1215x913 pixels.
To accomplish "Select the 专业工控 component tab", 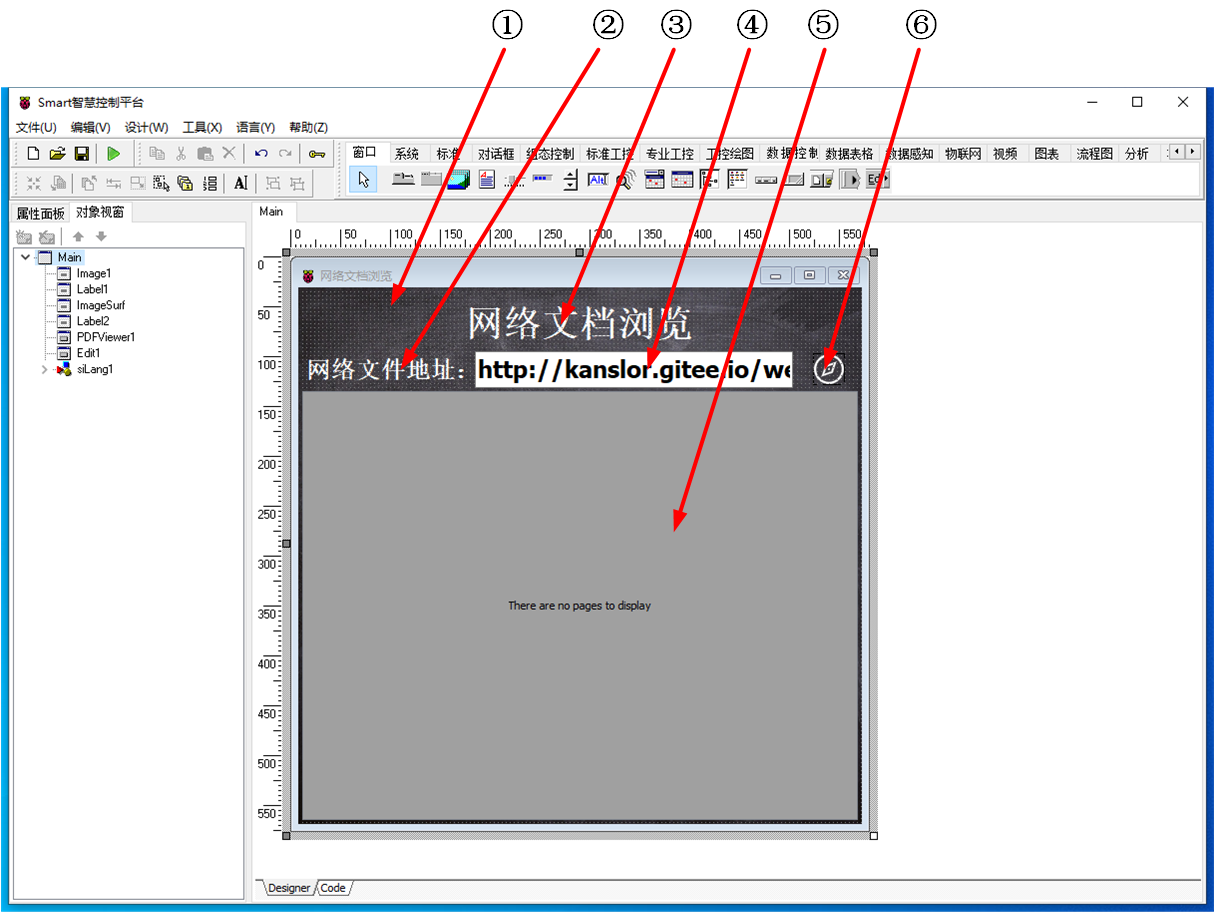I will coord(669,154).
